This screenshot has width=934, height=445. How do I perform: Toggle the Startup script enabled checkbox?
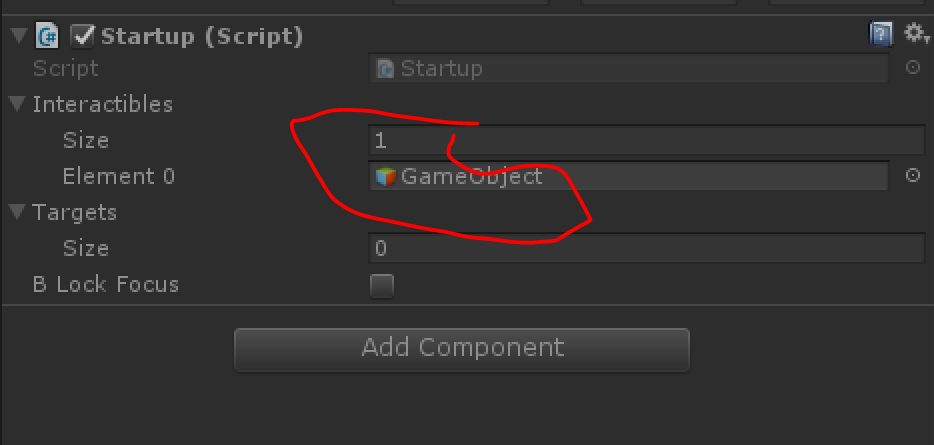tap(82, 36)
